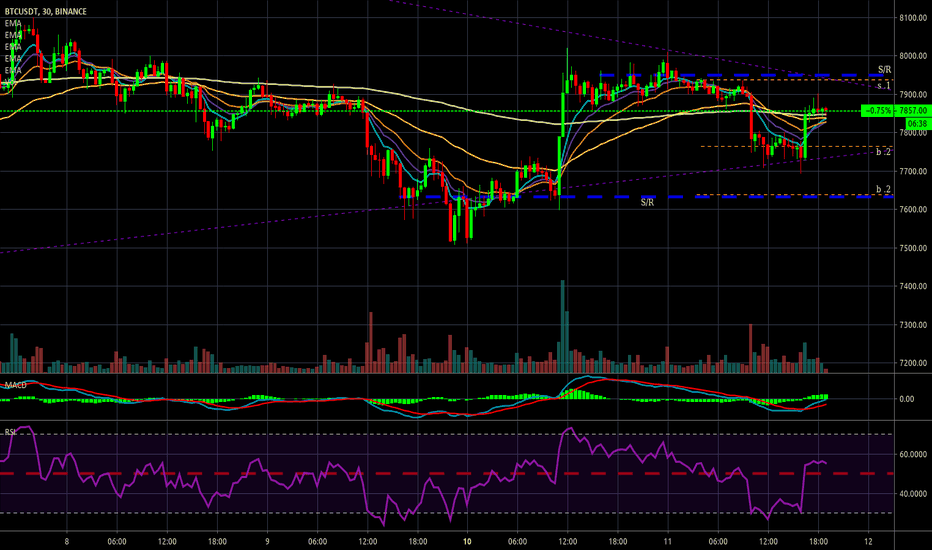
Task: Select the MACD indicator label
Action: pos(15,385)
